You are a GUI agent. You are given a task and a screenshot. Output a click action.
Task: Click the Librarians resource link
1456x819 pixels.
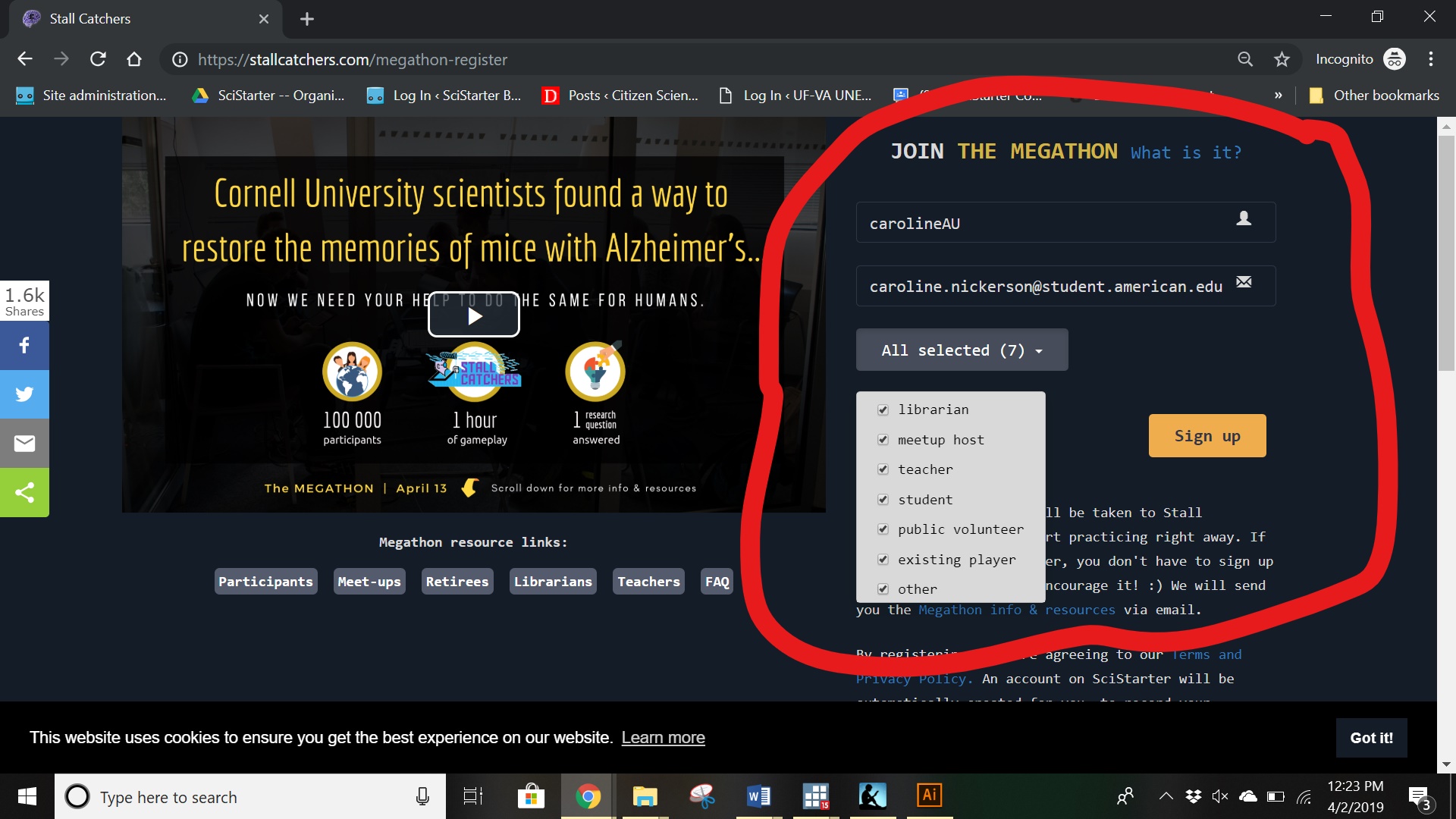pyautogui.click(x=553, y=582)
